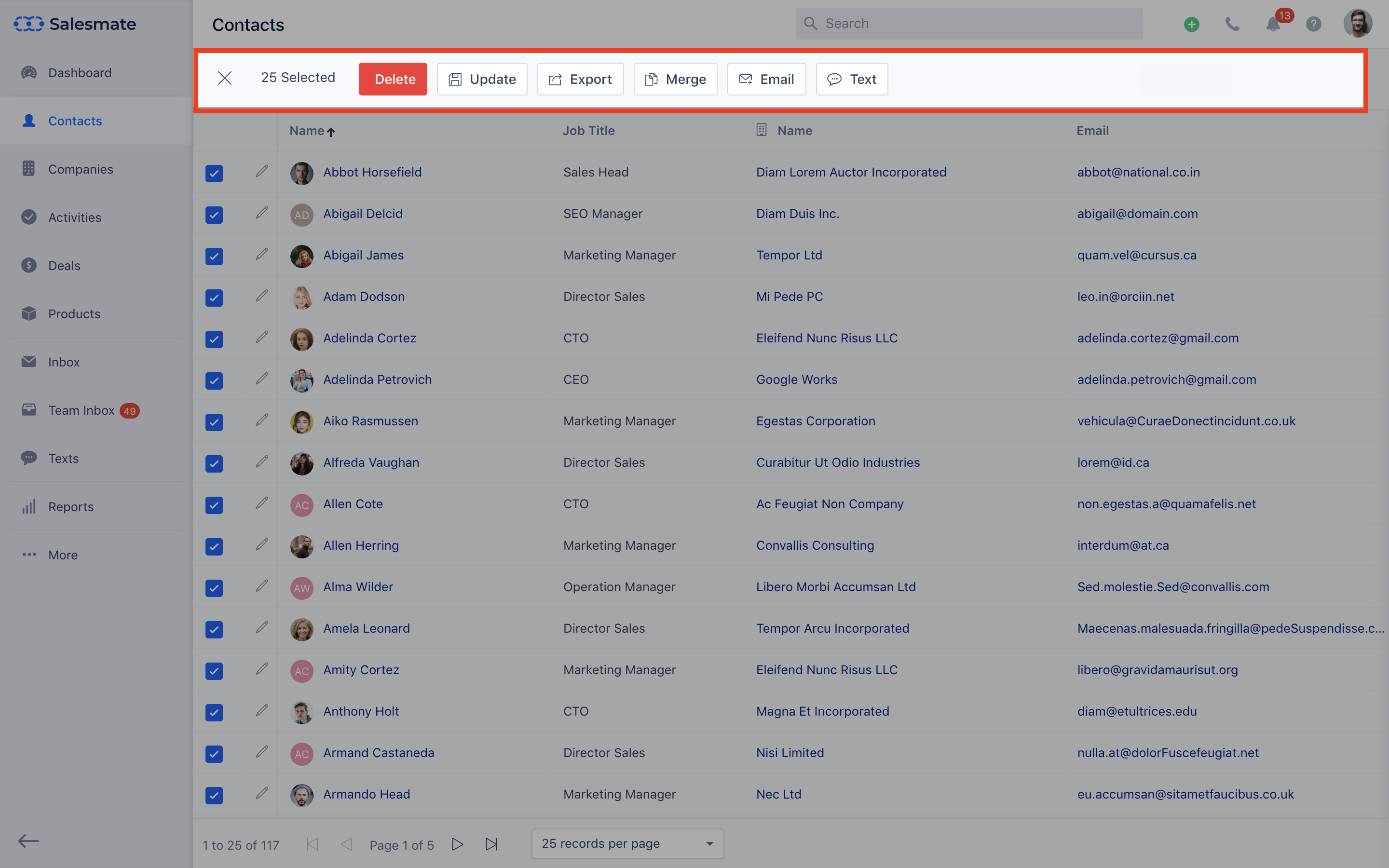Click the pencil edit icon for Abigail James

(x=262, y=254)
